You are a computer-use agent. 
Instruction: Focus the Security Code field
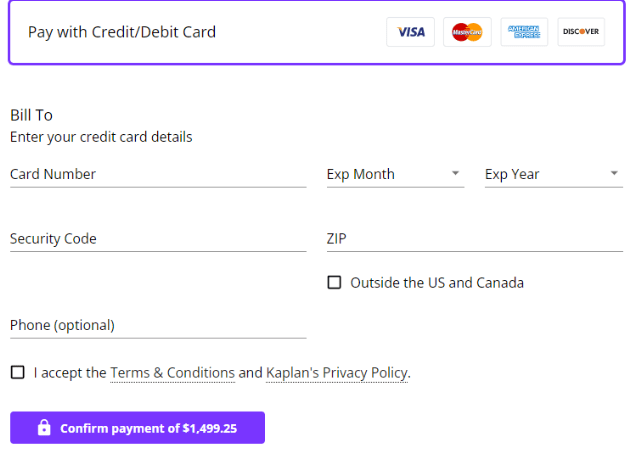point(158,239)
